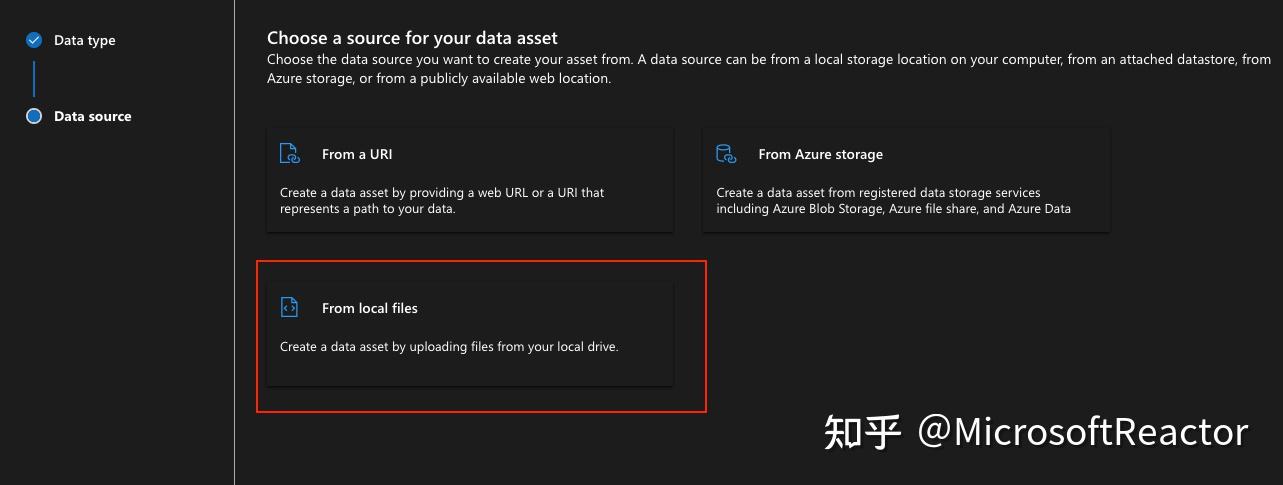
Task: Click the connector line between wizard steps
Action: click(34, 79)
